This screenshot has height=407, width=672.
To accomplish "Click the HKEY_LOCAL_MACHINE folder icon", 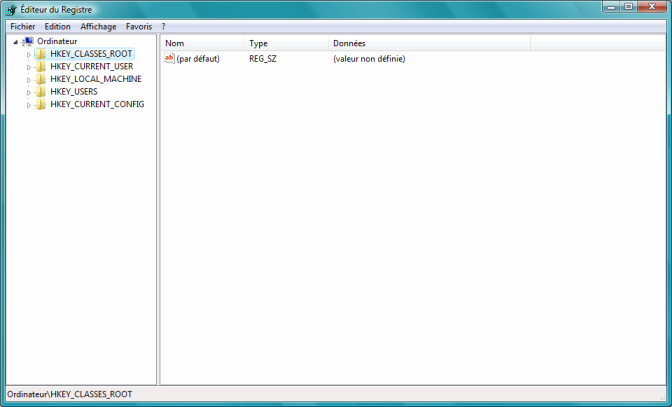I will (x=41, y=79).
